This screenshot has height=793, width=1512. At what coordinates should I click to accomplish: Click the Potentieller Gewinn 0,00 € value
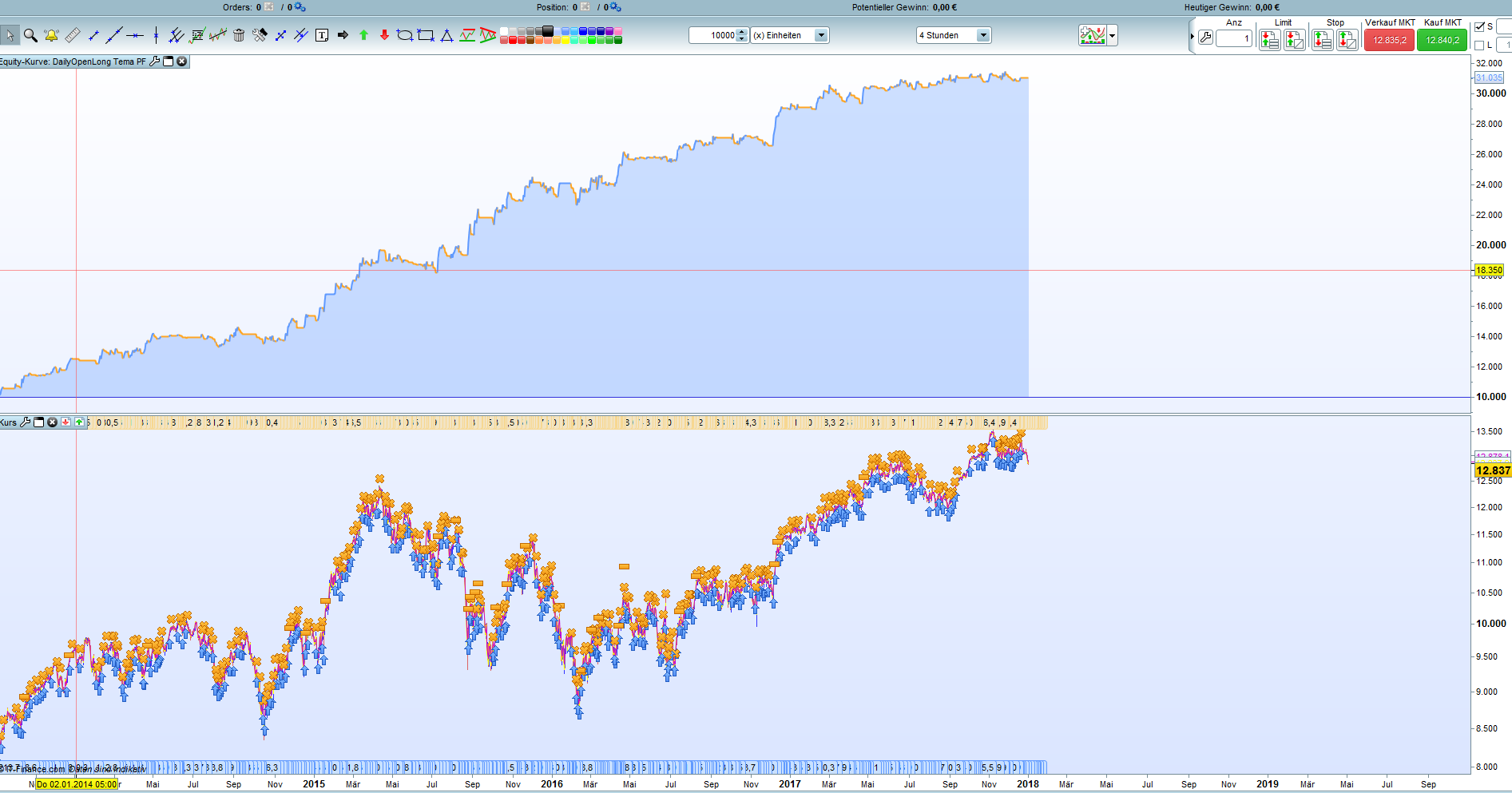[x=945, y=7]
